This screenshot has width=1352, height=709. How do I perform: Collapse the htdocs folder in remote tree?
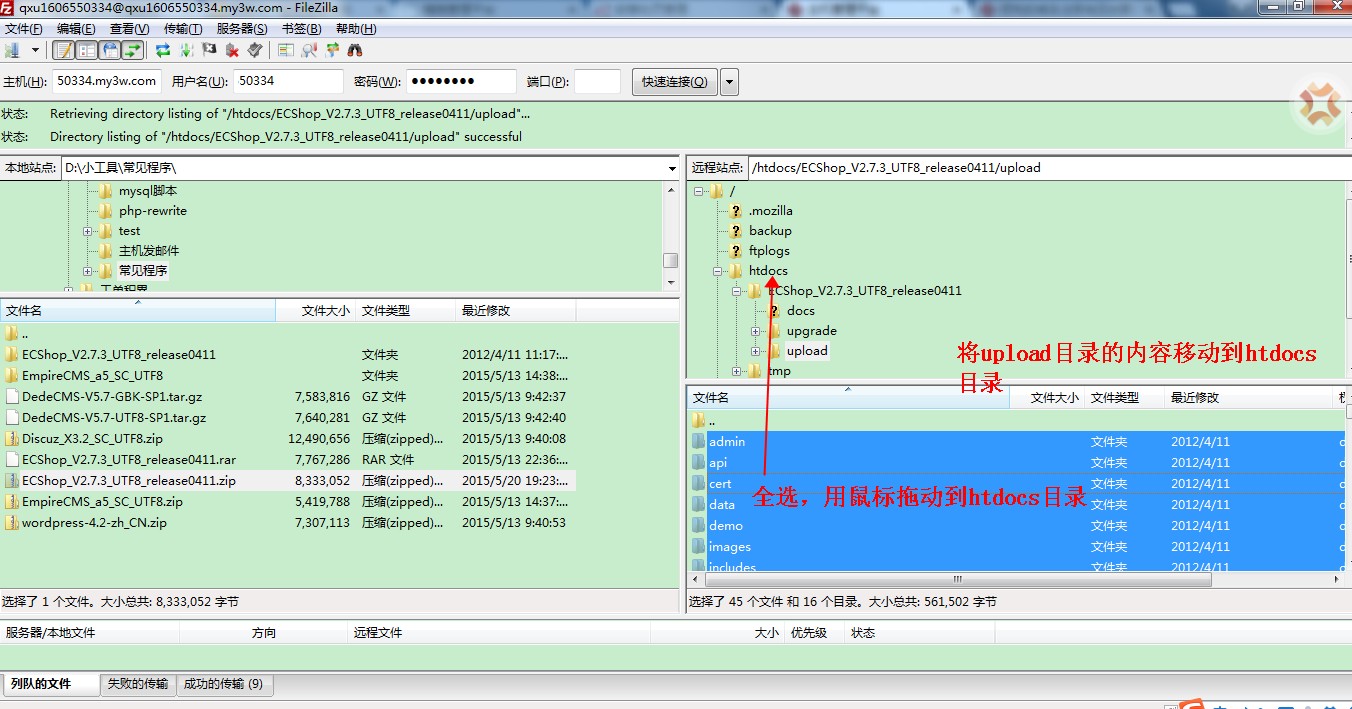[x=718, y=271]
